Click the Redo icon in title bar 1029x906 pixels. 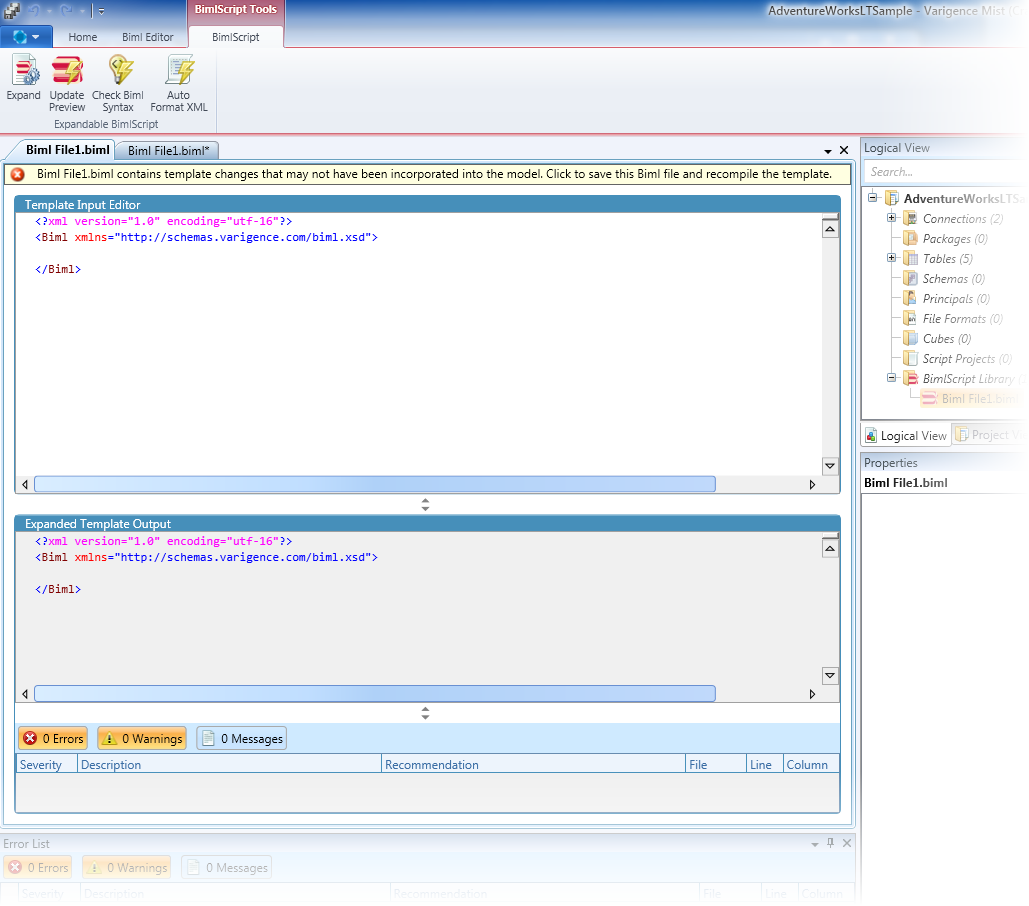click(x=66, y=11)
